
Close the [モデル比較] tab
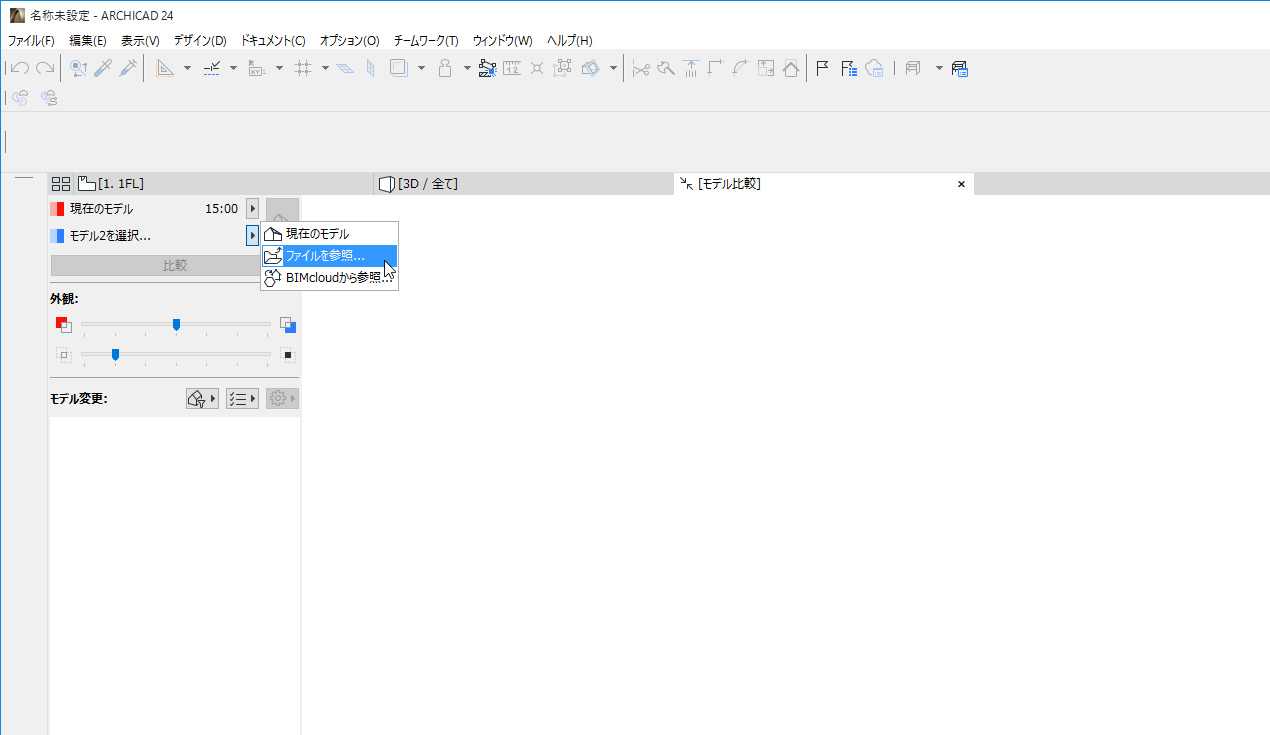961,184
